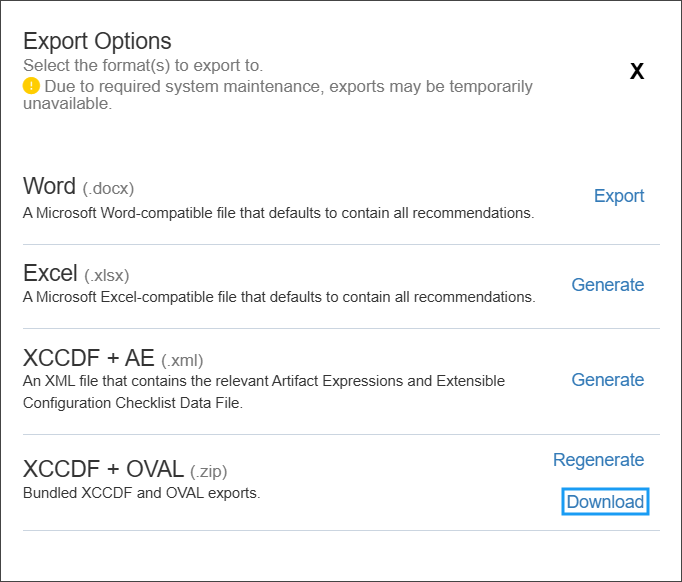The image size is (682, 582).
Task: Click the (.docx) extension label
Action: coord(108,188)
